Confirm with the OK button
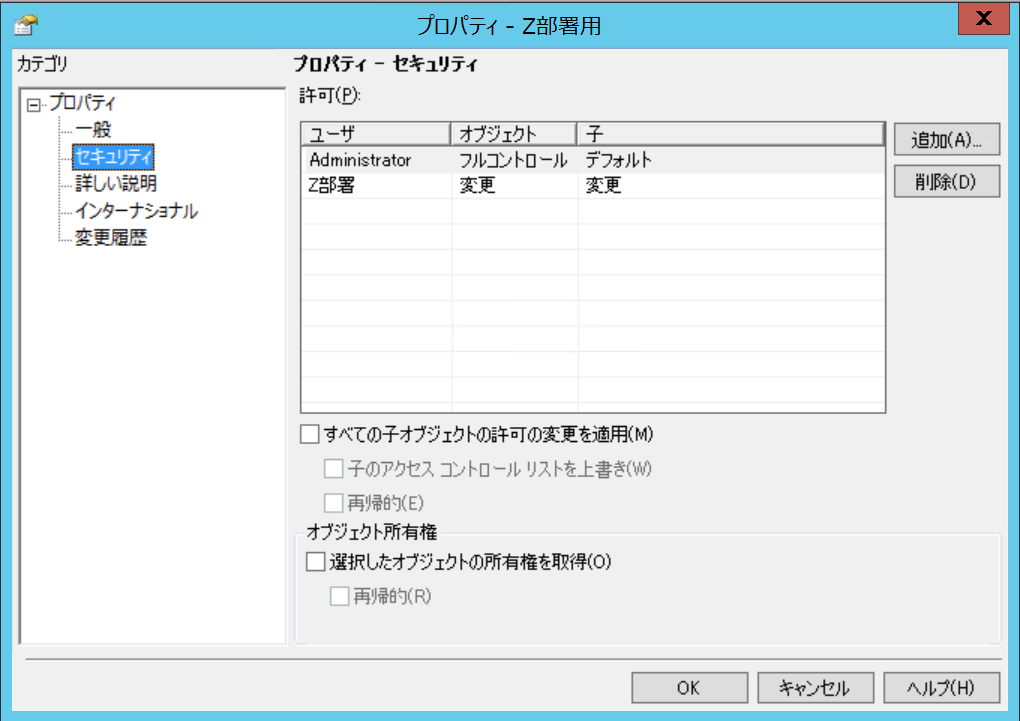Screen dimensions: 1020x721 tap(690, 688)
